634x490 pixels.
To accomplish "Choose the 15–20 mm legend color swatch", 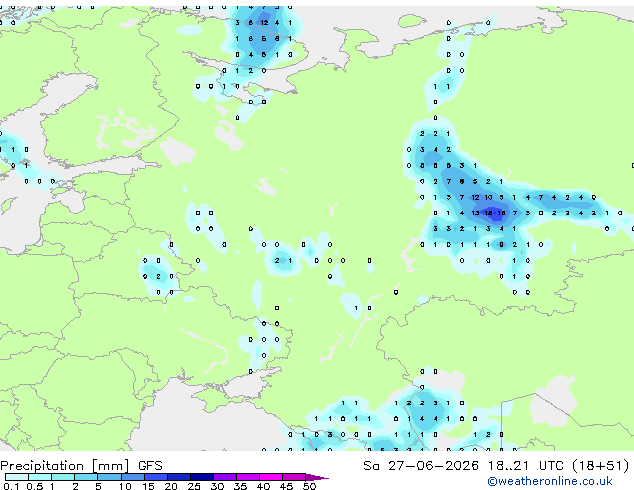I will (155, 477).
